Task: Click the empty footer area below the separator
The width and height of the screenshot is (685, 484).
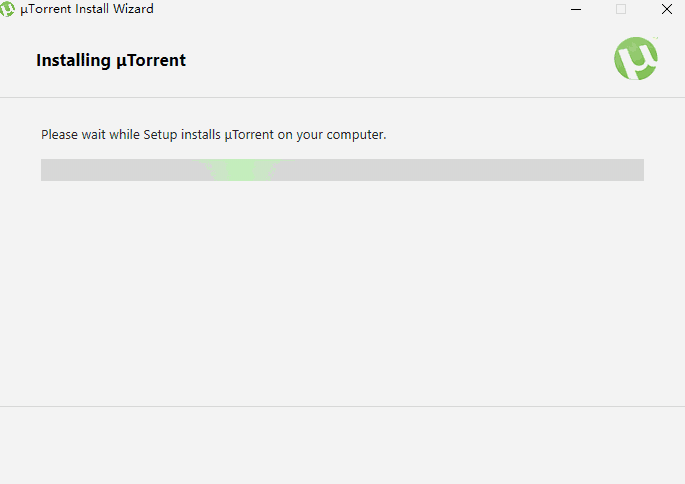Action: coord(342,445)
